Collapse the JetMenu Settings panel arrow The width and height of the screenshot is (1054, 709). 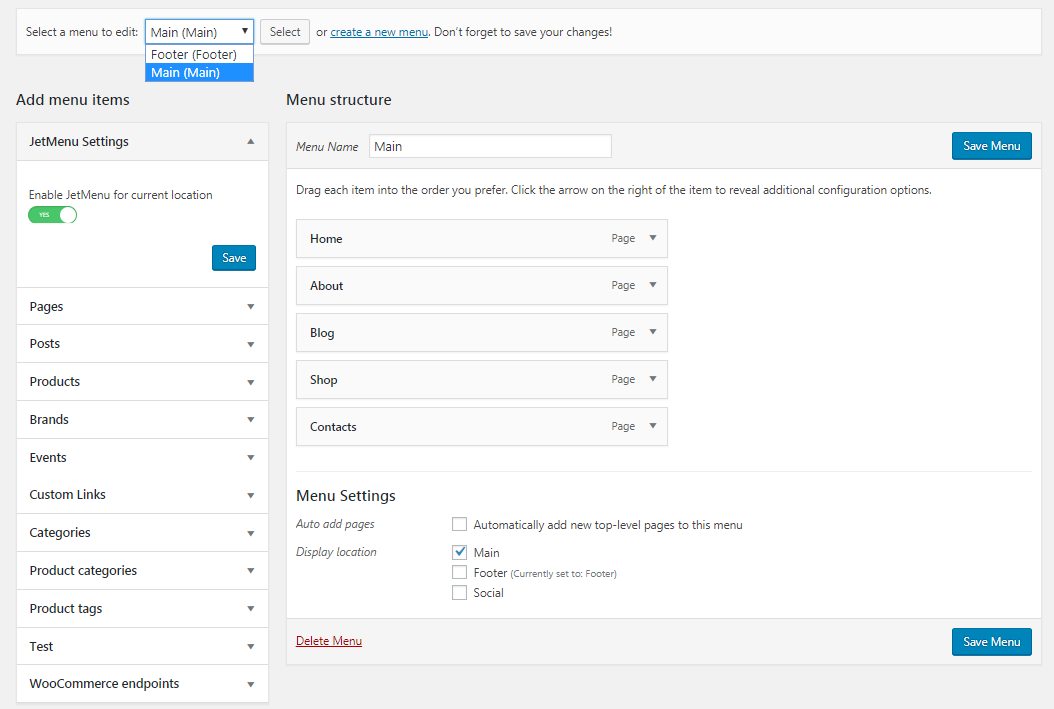[251, 142]
